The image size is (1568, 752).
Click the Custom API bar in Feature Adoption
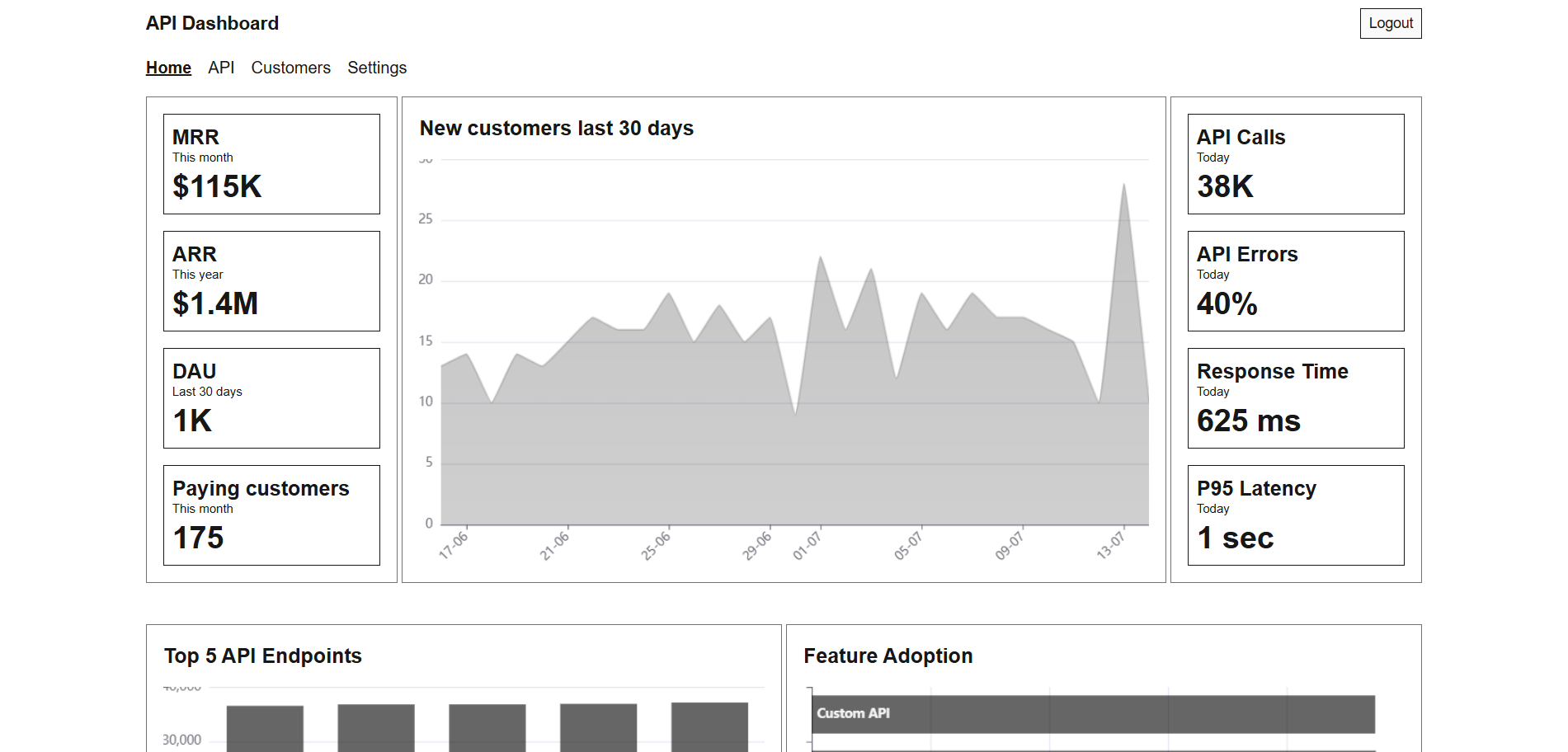tap(1093, 714)
